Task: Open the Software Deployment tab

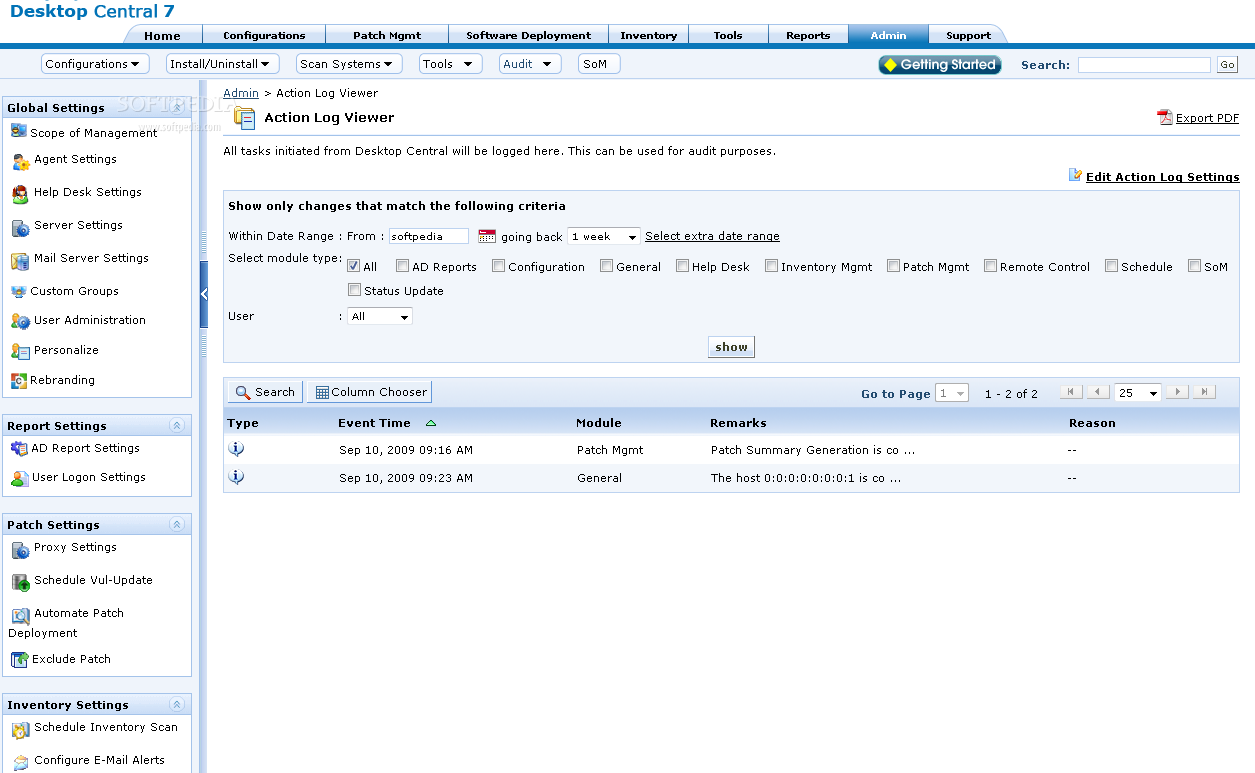Action: pyautogui.click(x=528, y=35)
